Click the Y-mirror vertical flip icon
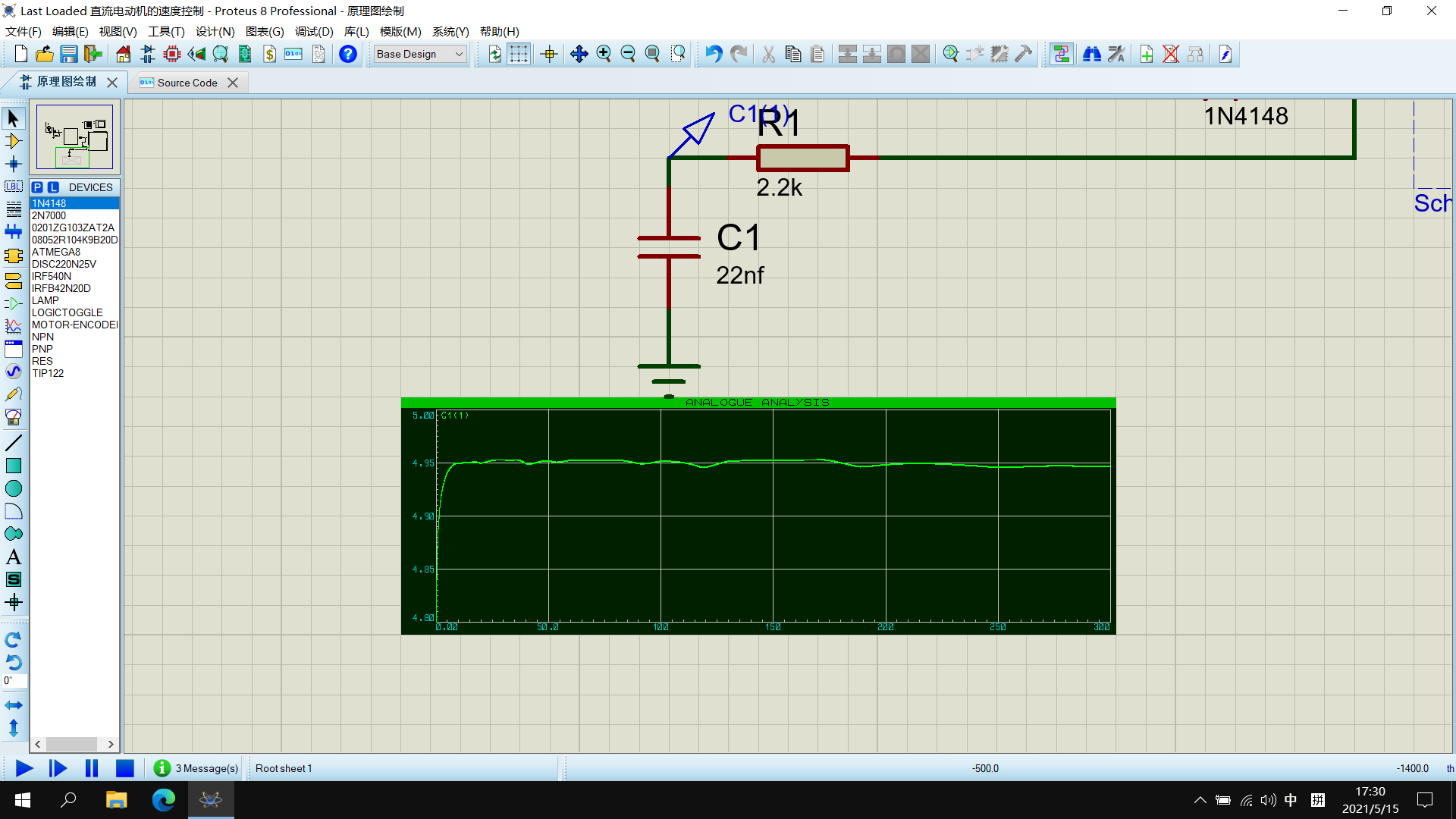The width and height of the screenshot is (1456, 819). tap(14, 728)
